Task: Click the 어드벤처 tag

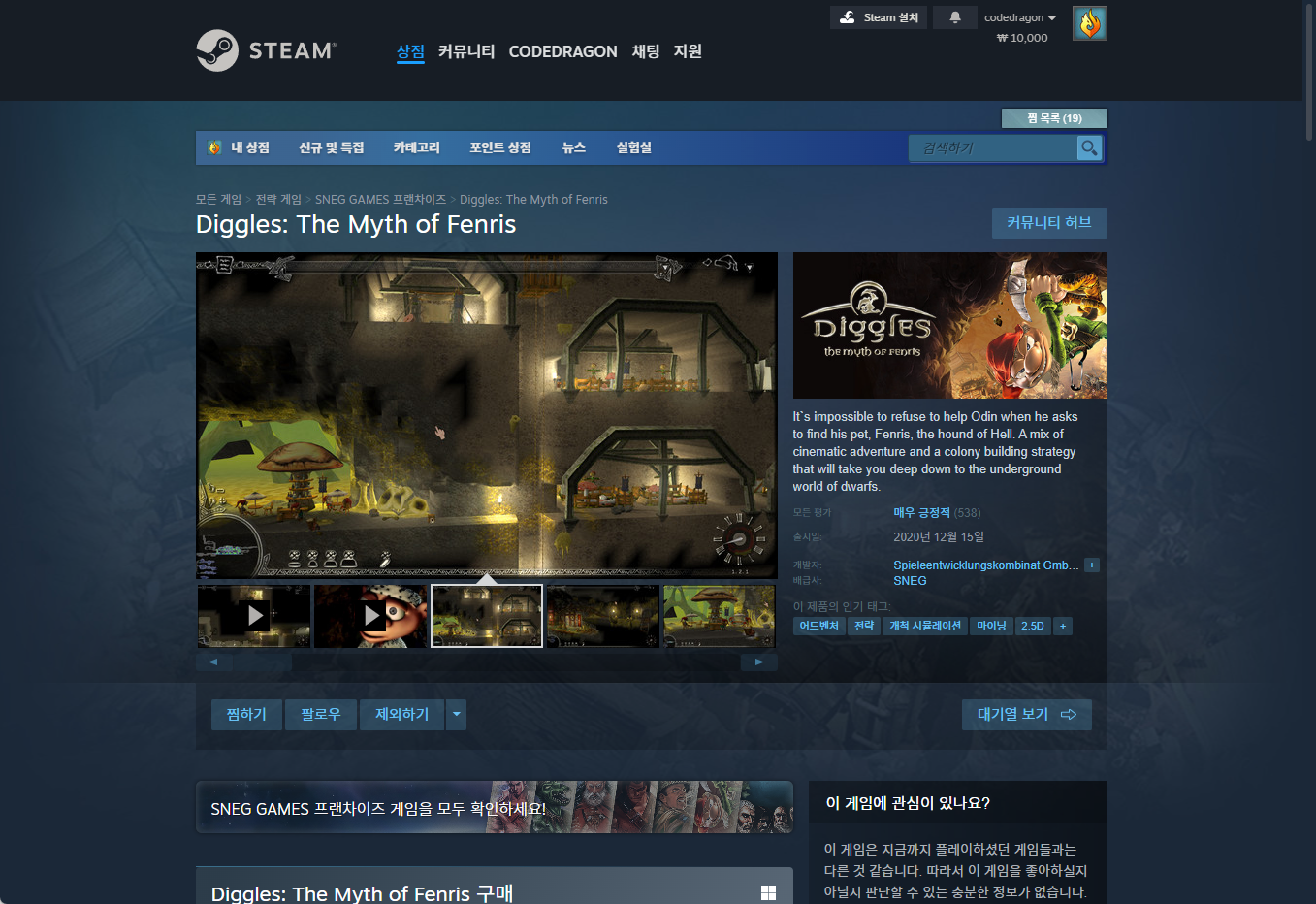Action: point(819,626)
